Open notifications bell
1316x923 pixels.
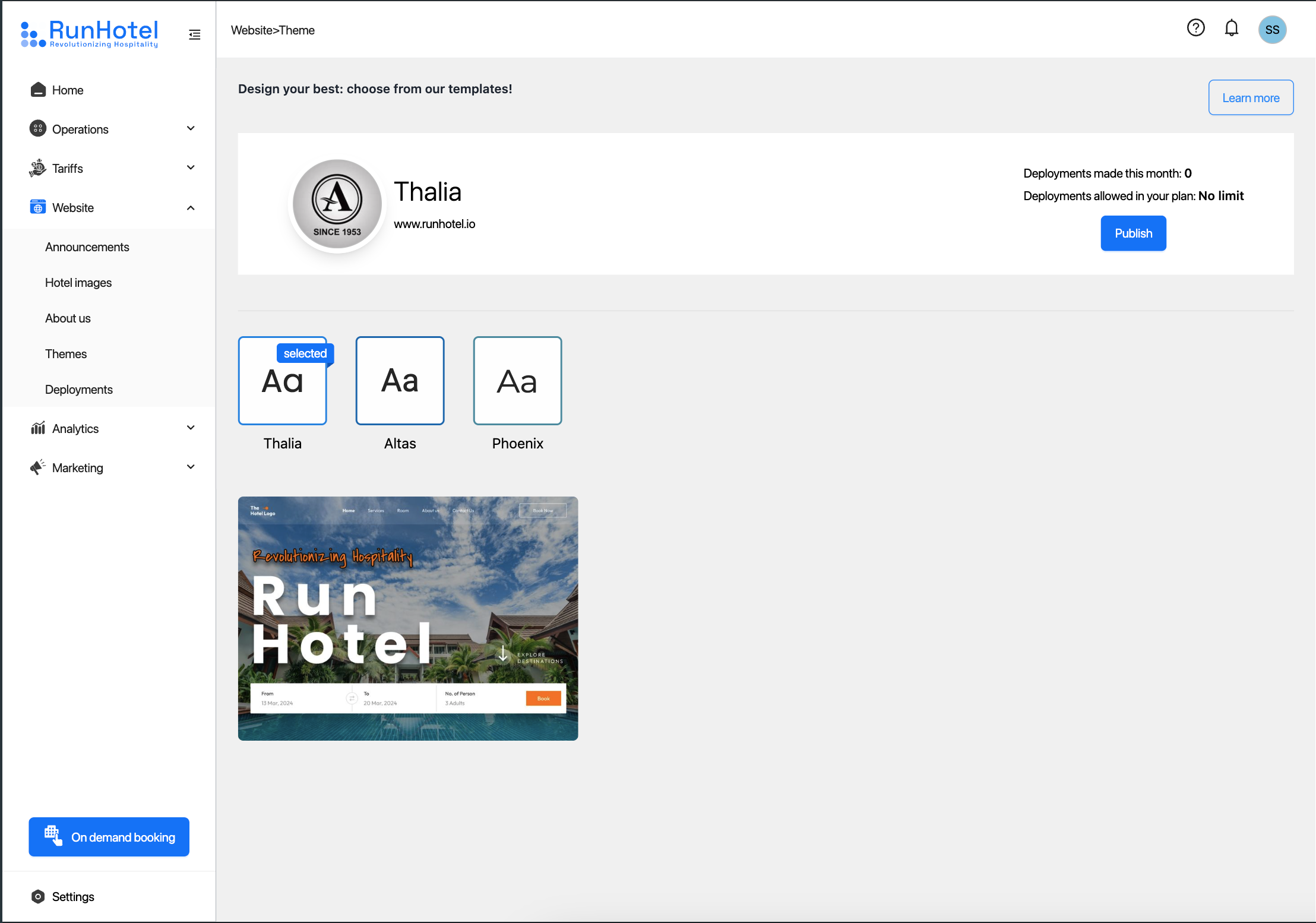[1232, 28]
